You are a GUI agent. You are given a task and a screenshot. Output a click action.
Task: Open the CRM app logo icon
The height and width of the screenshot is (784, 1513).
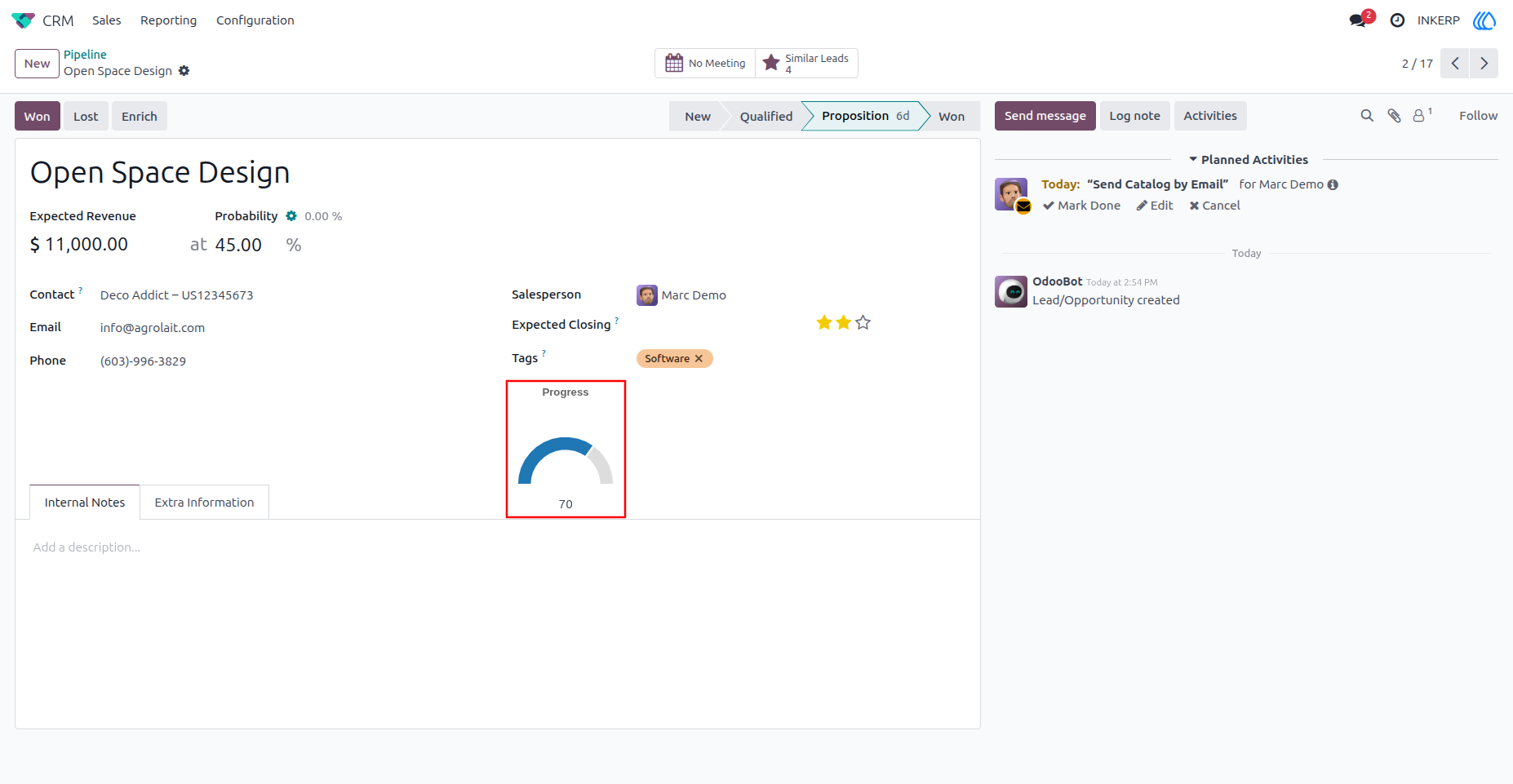point(23,20)
